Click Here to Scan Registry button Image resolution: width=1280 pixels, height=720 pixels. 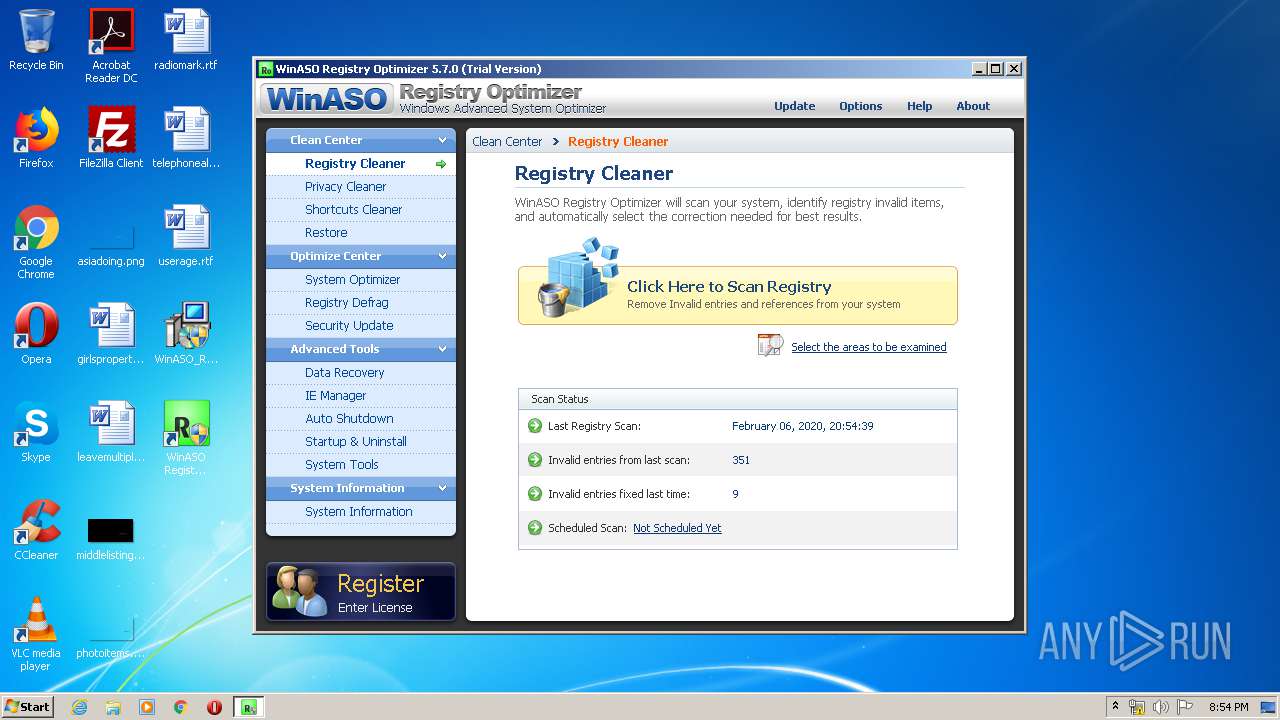738,295
